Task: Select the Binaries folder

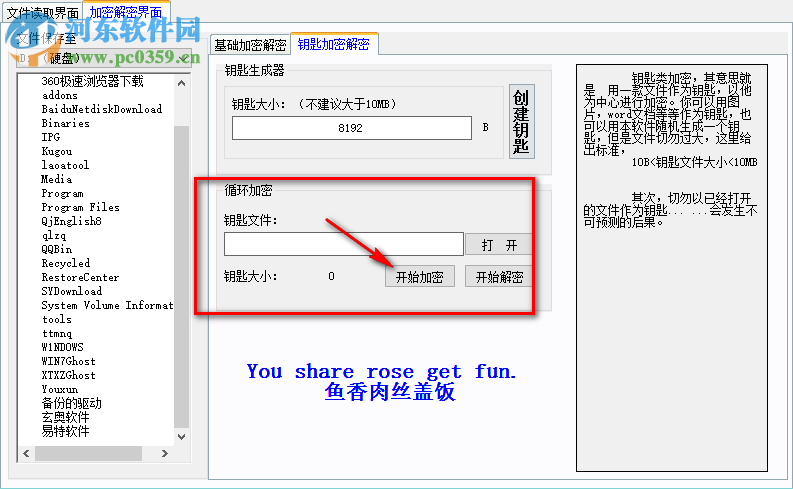Action: [x=65, y=123]
